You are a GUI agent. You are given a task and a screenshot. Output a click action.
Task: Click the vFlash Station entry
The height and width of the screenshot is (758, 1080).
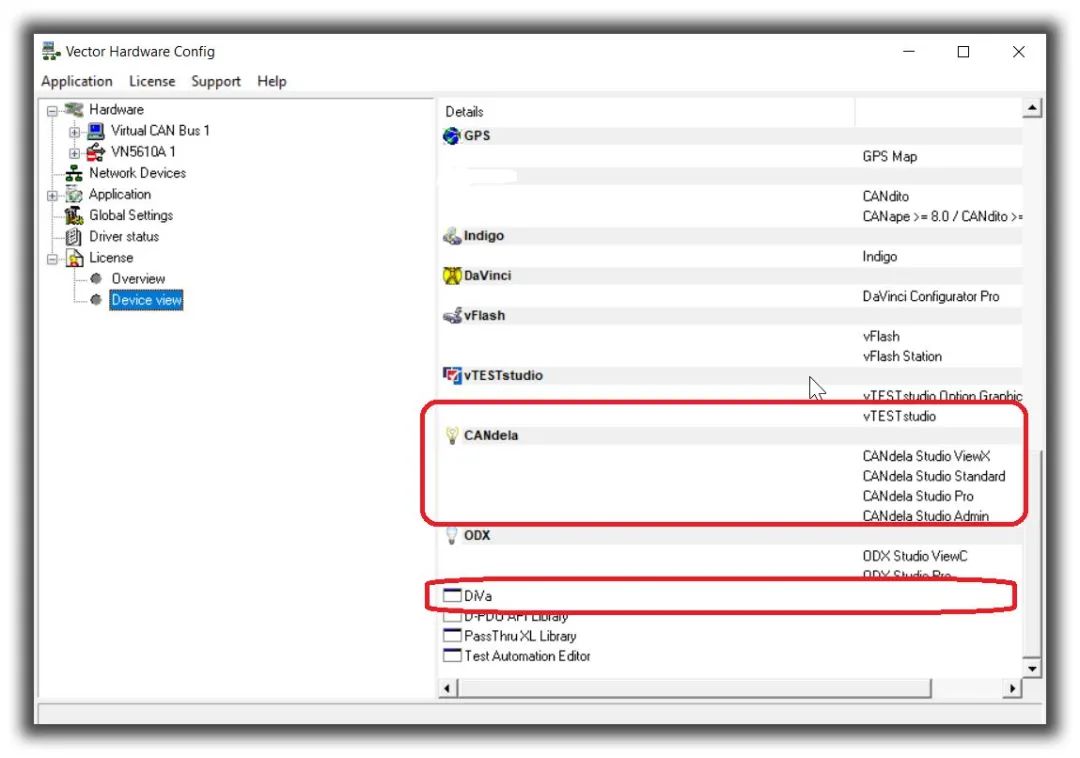[902, 356]
